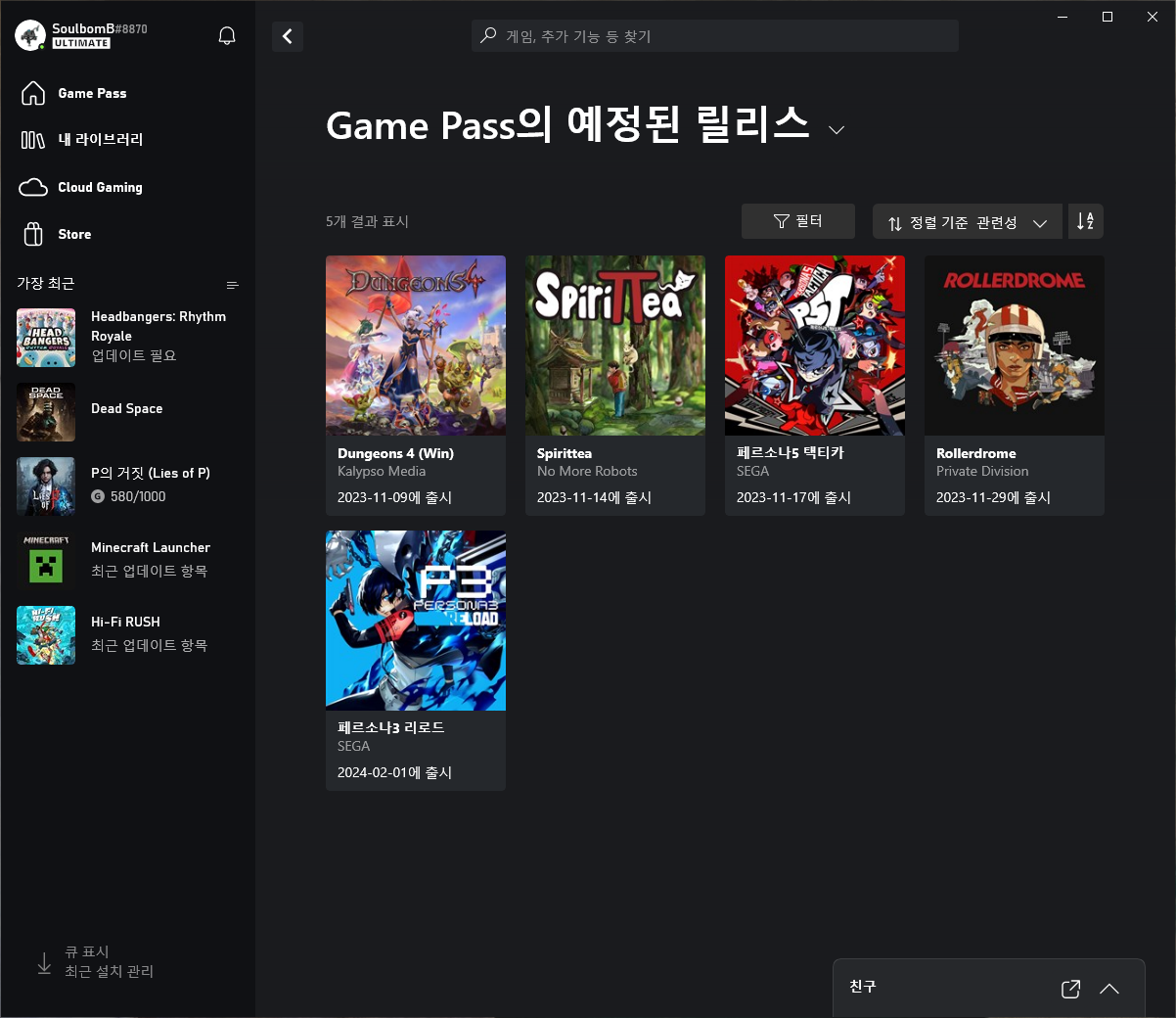Click the 필터 button
Image resolution: width=1176 pixels, height=1018 pixels.
[x=798, y=221]
